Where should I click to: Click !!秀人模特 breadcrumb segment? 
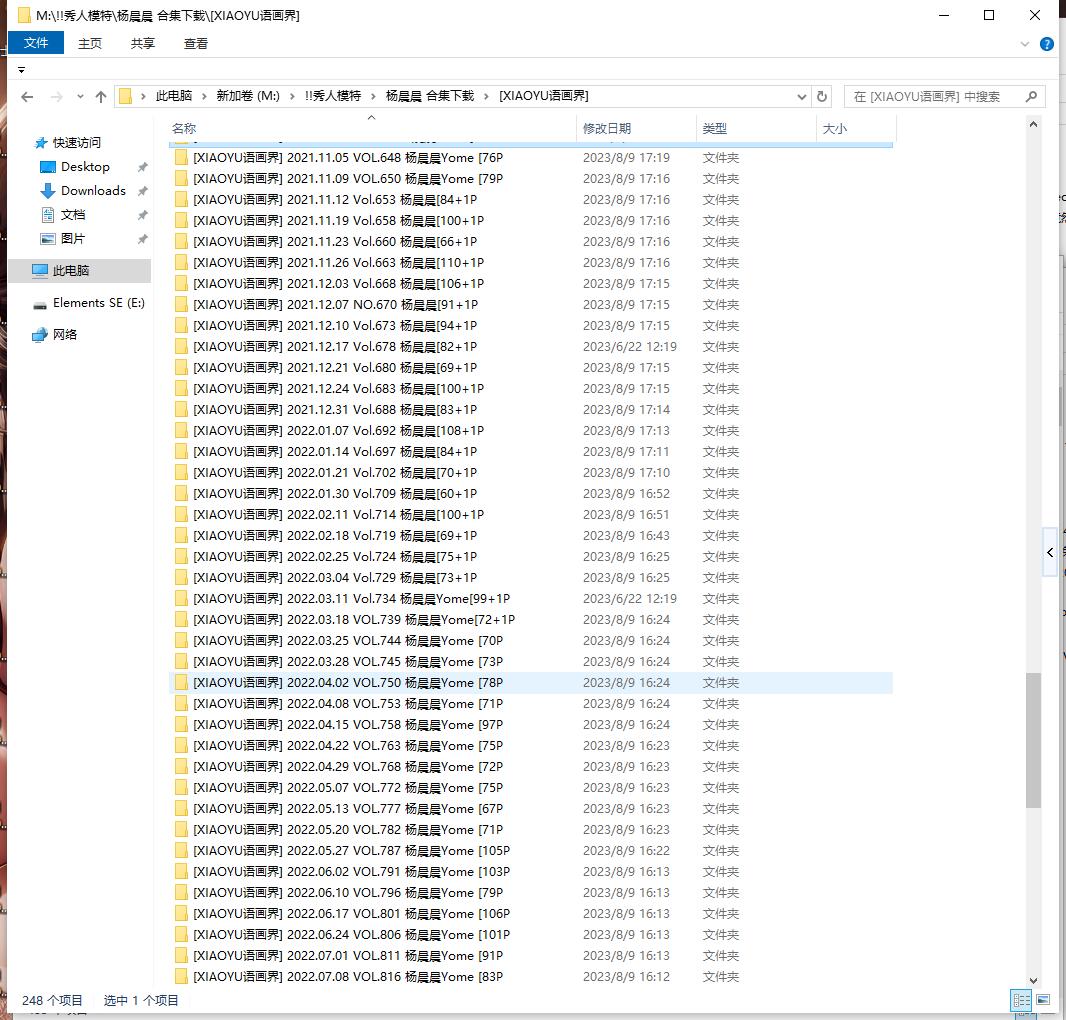pos(332,96)
